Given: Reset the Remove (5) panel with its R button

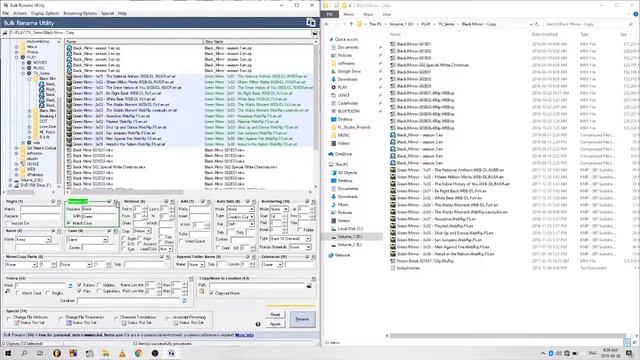Looking at the screenshot, I should point(172,202).
